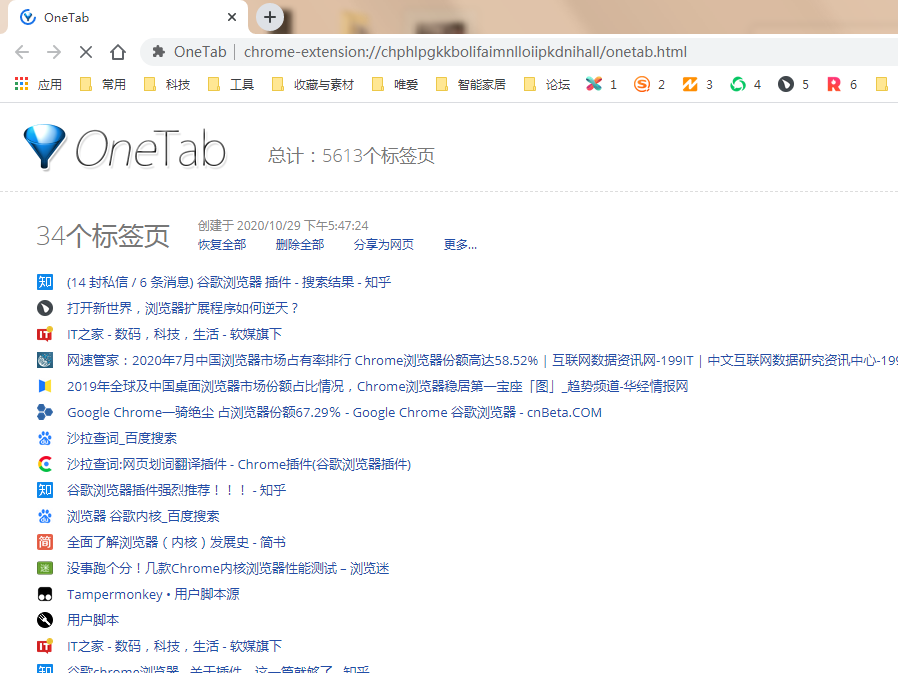Image resolution: width=898 pixels, height=673 pixels.
Task: Click the browser forward arrow
Action: click(x=54, y=52)
